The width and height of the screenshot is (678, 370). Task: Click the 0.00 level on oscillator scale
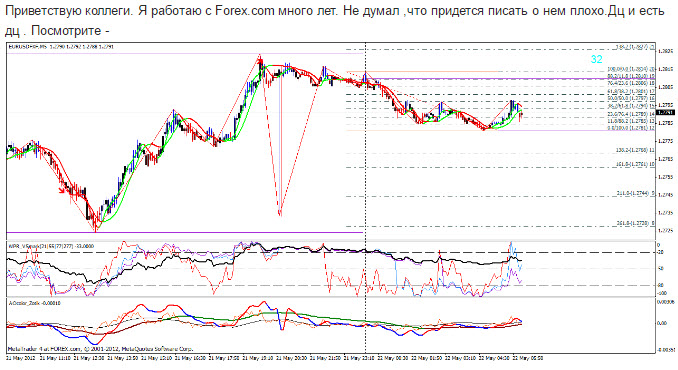[x=662, y=323]
